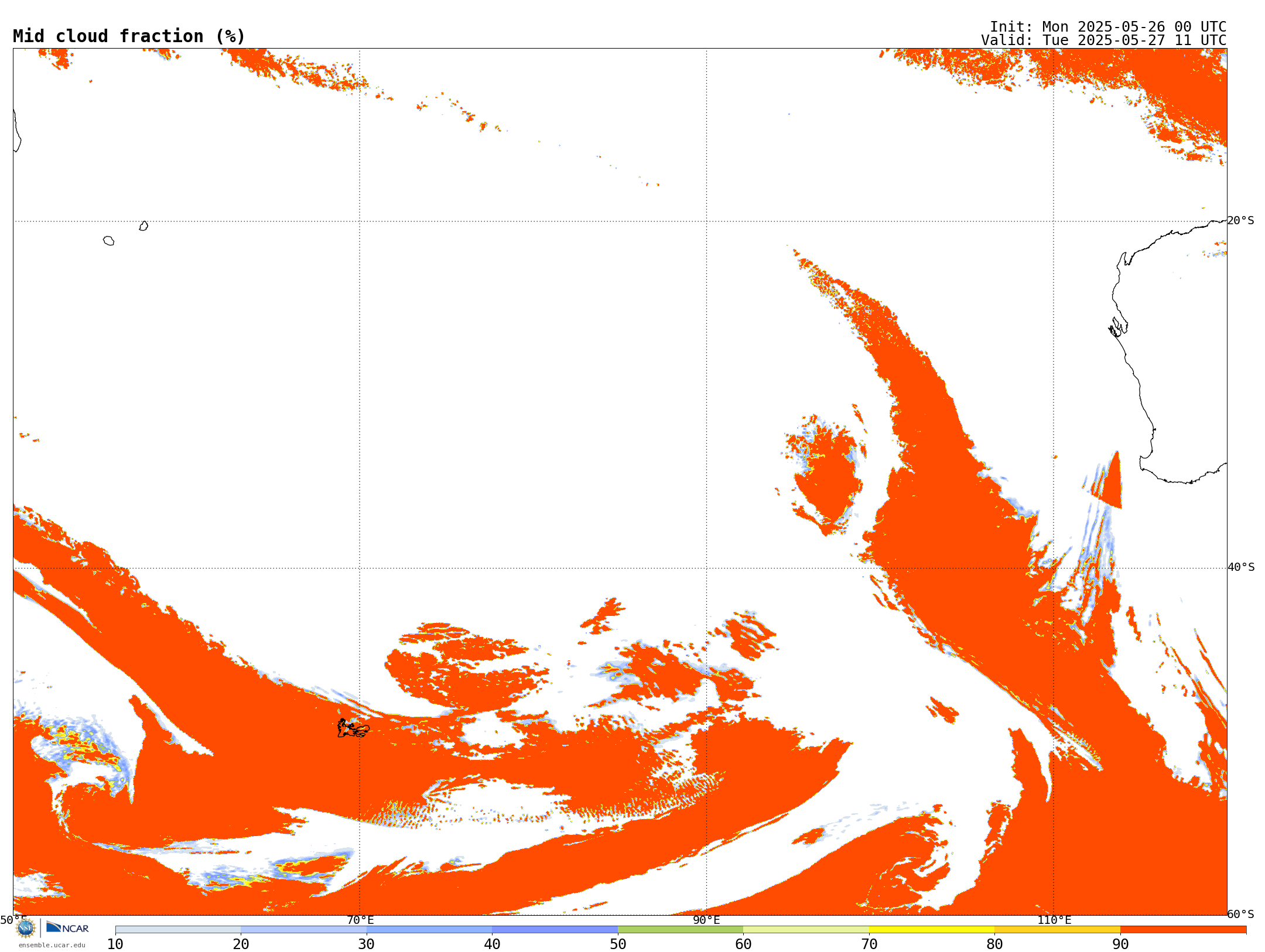
Task: Click the 70°E longitude label
Action: coord(360,920)
